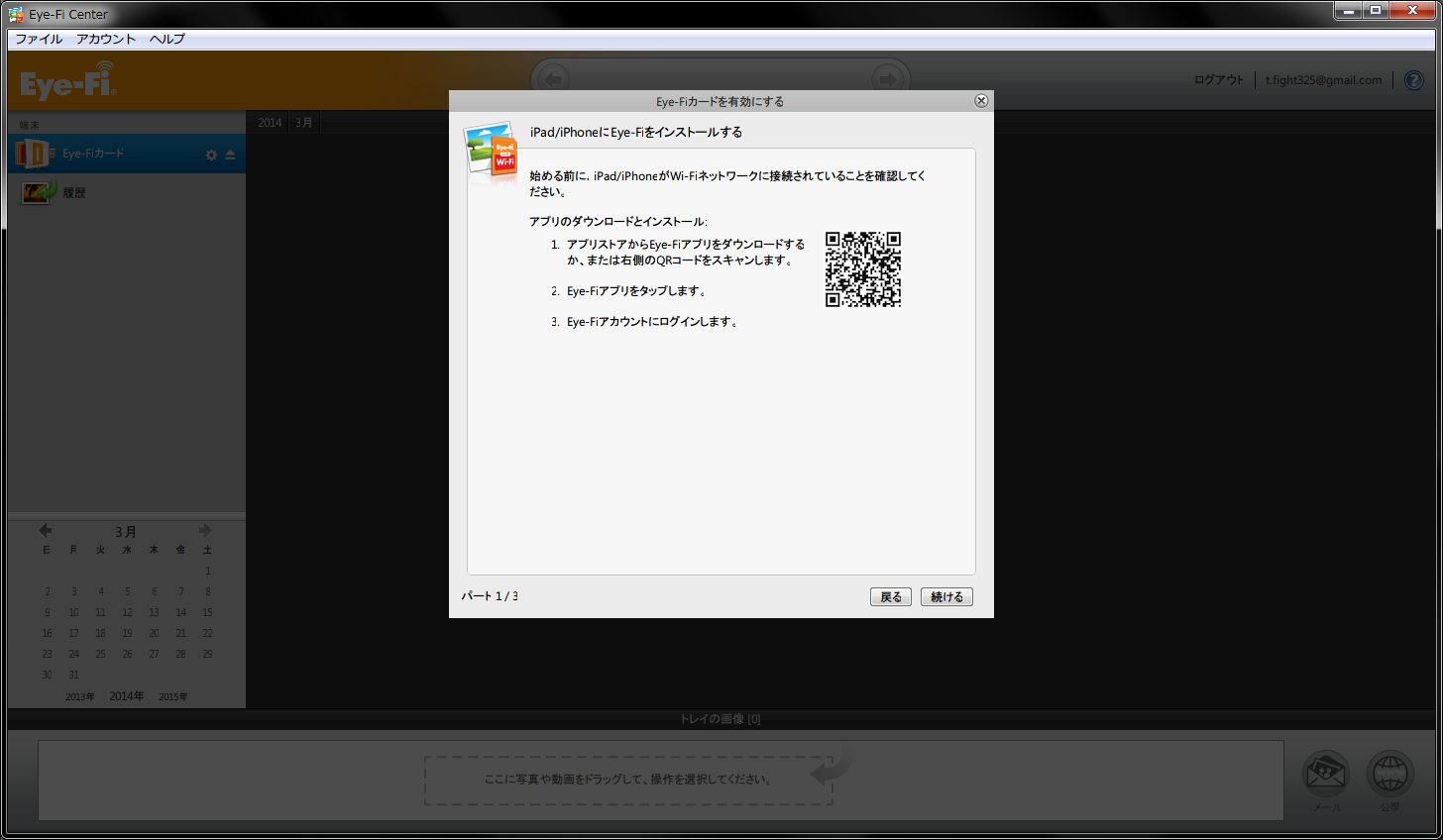Go to next month in calendar
1443x840 pixels.
(x=205, y=530)
